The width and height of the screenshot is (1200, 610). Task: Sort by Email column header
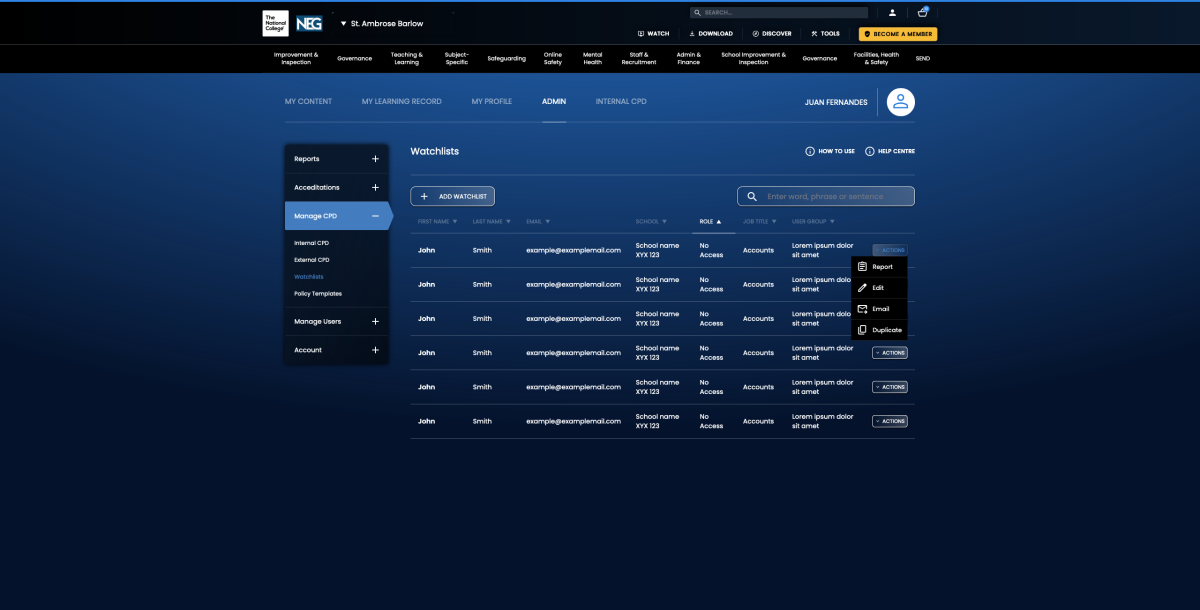point(538,221)
